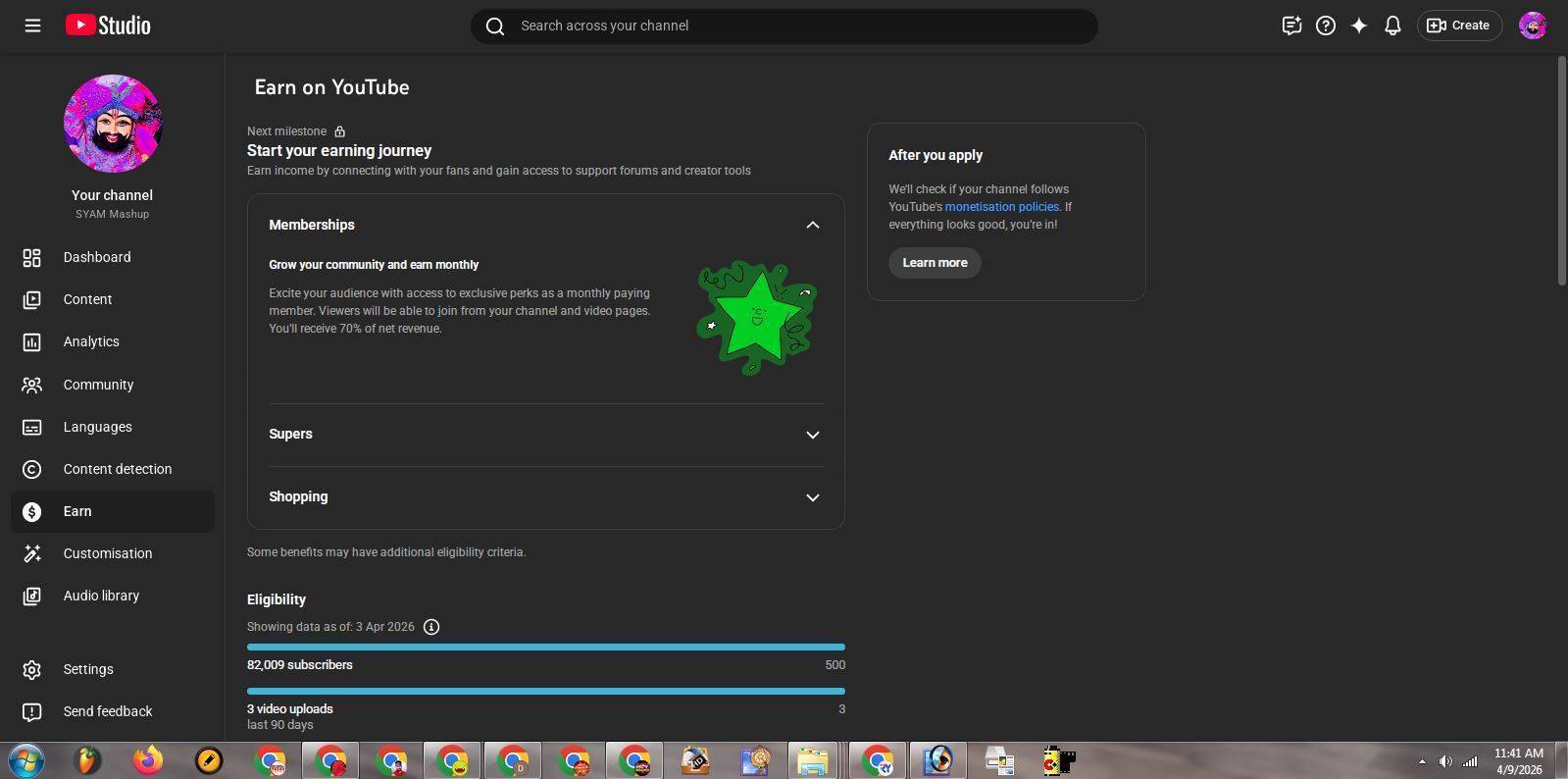Click the Help question mark icon
Viewport: 1568px width, 779px height.
click(1325, 26)
